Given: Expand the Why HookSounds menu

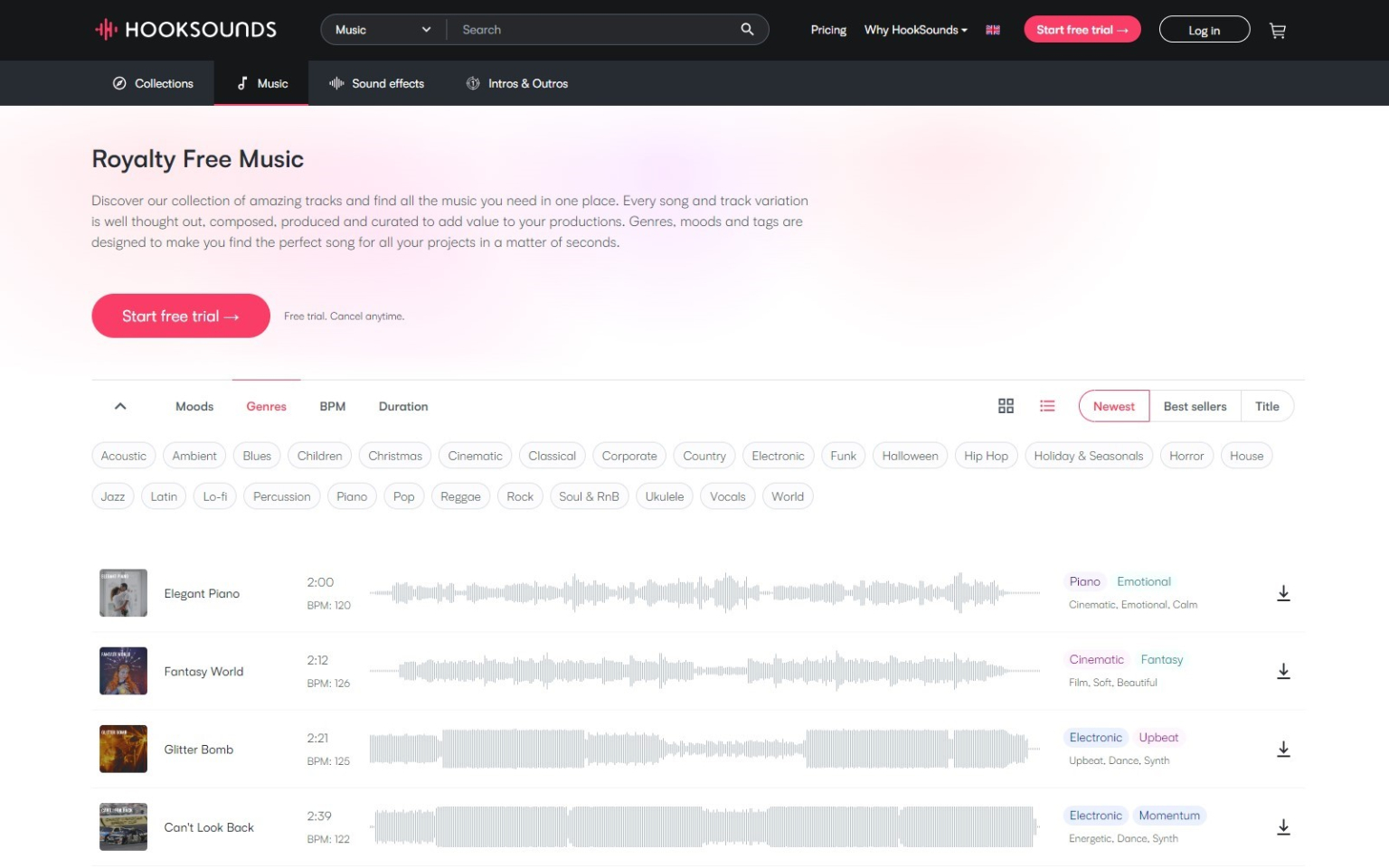Looking at the screenshot, I should tap(915, 30).
